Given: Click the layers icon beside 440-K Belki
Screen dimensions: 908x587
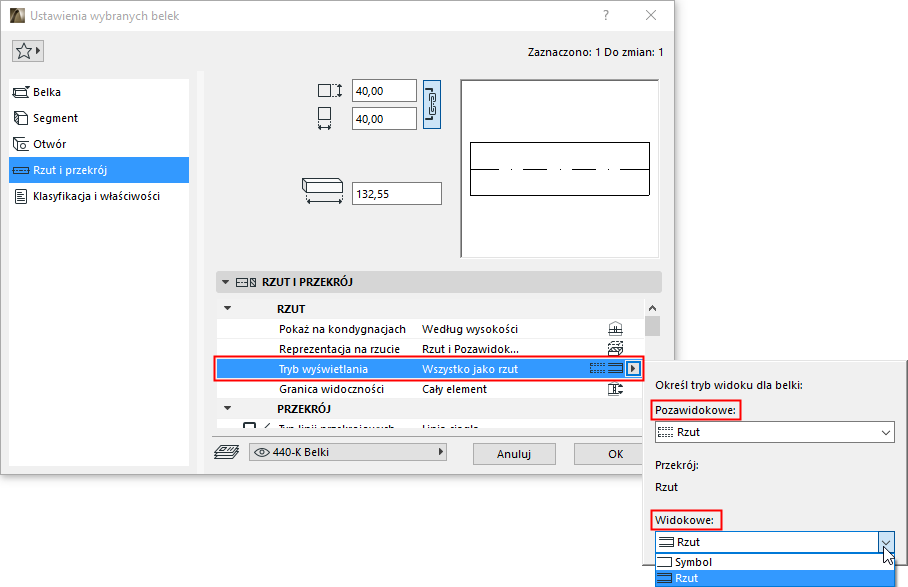Looking at the screenshot, I should pyautogui.click(x=226, y=452).
